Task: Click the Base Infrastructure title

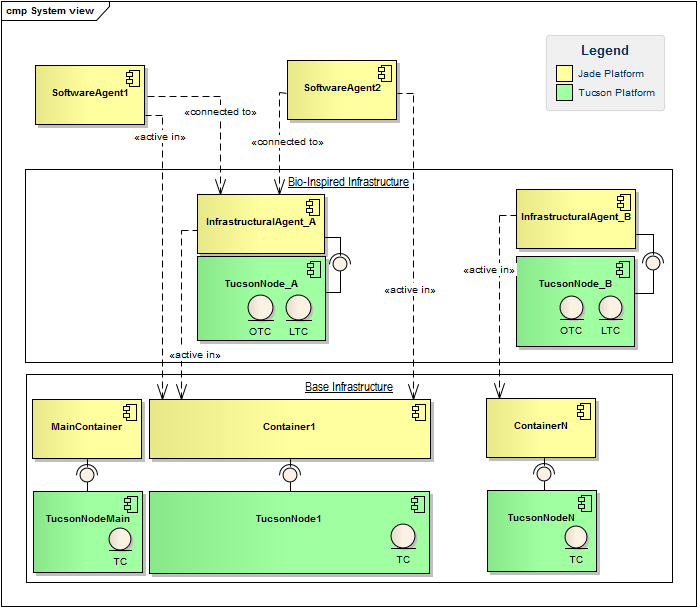Action: (349, 387)
